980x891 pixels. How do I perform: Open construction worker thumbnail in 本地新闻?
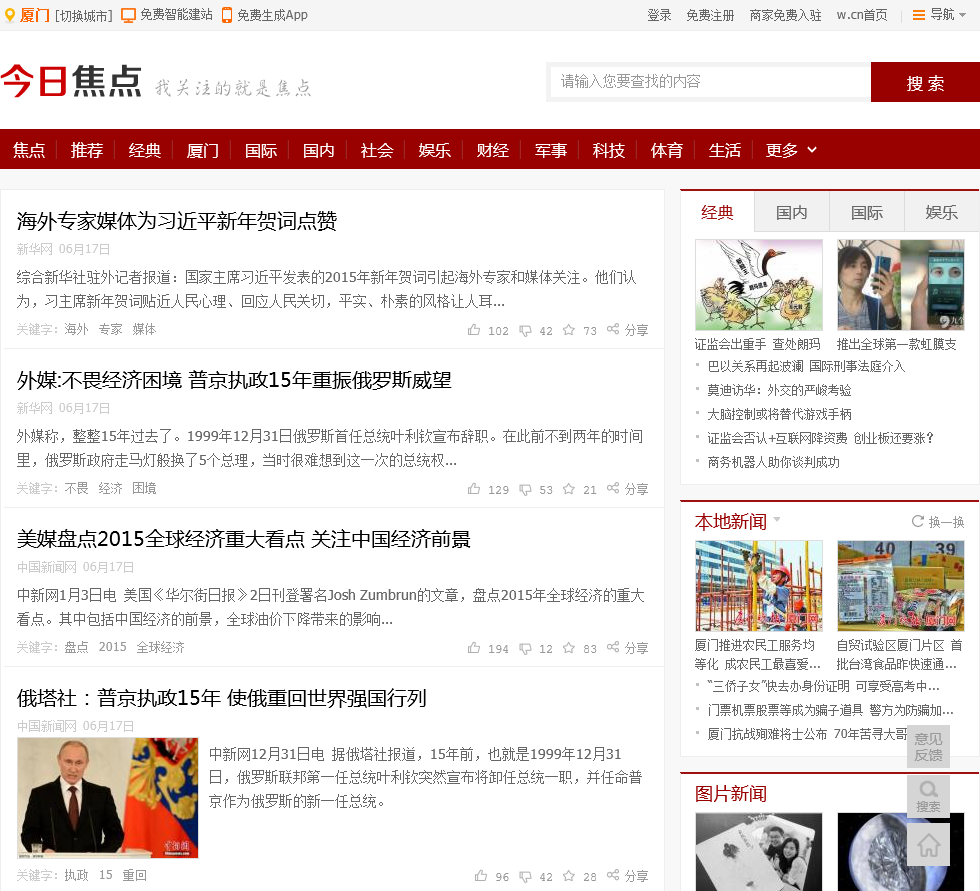pyautogui.click(x=759, y=585)
